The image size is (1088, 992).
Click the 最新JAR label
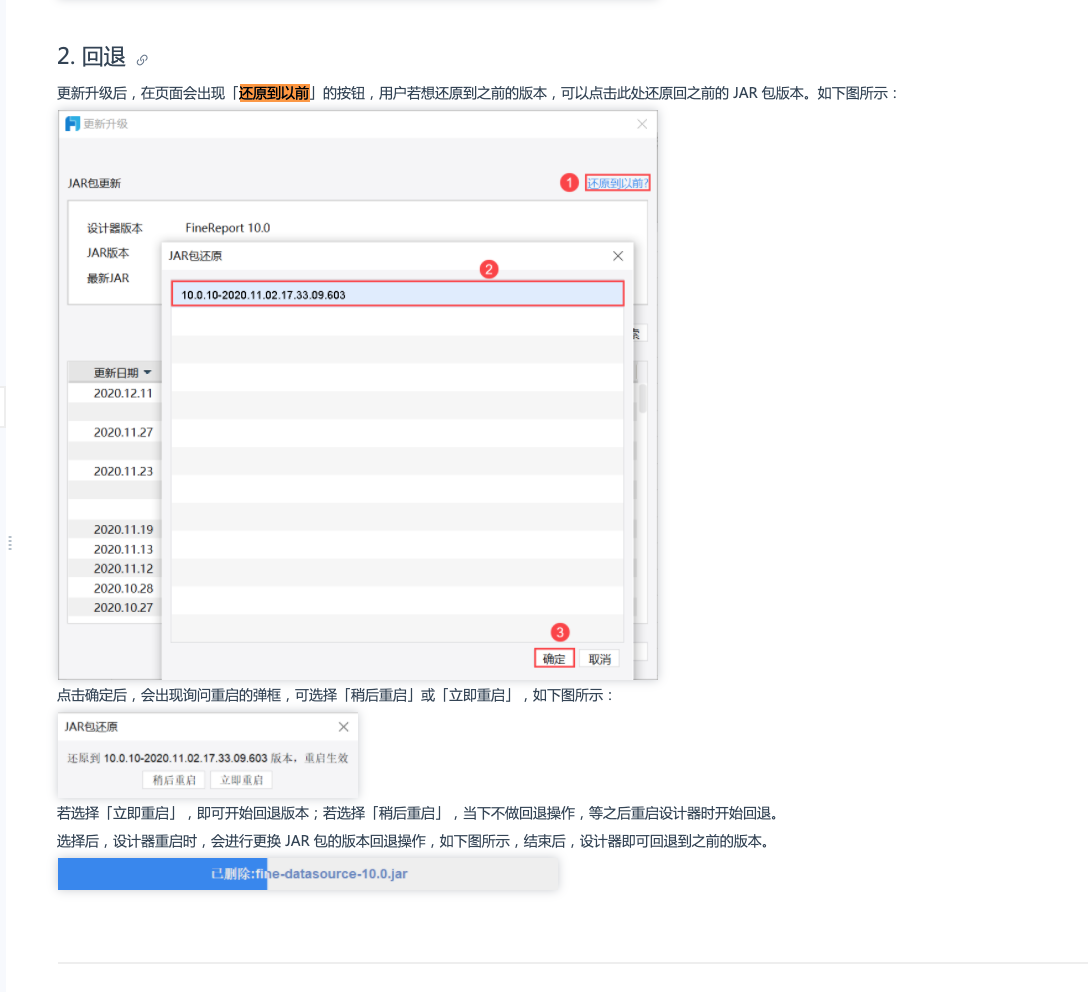click(108, 277)
